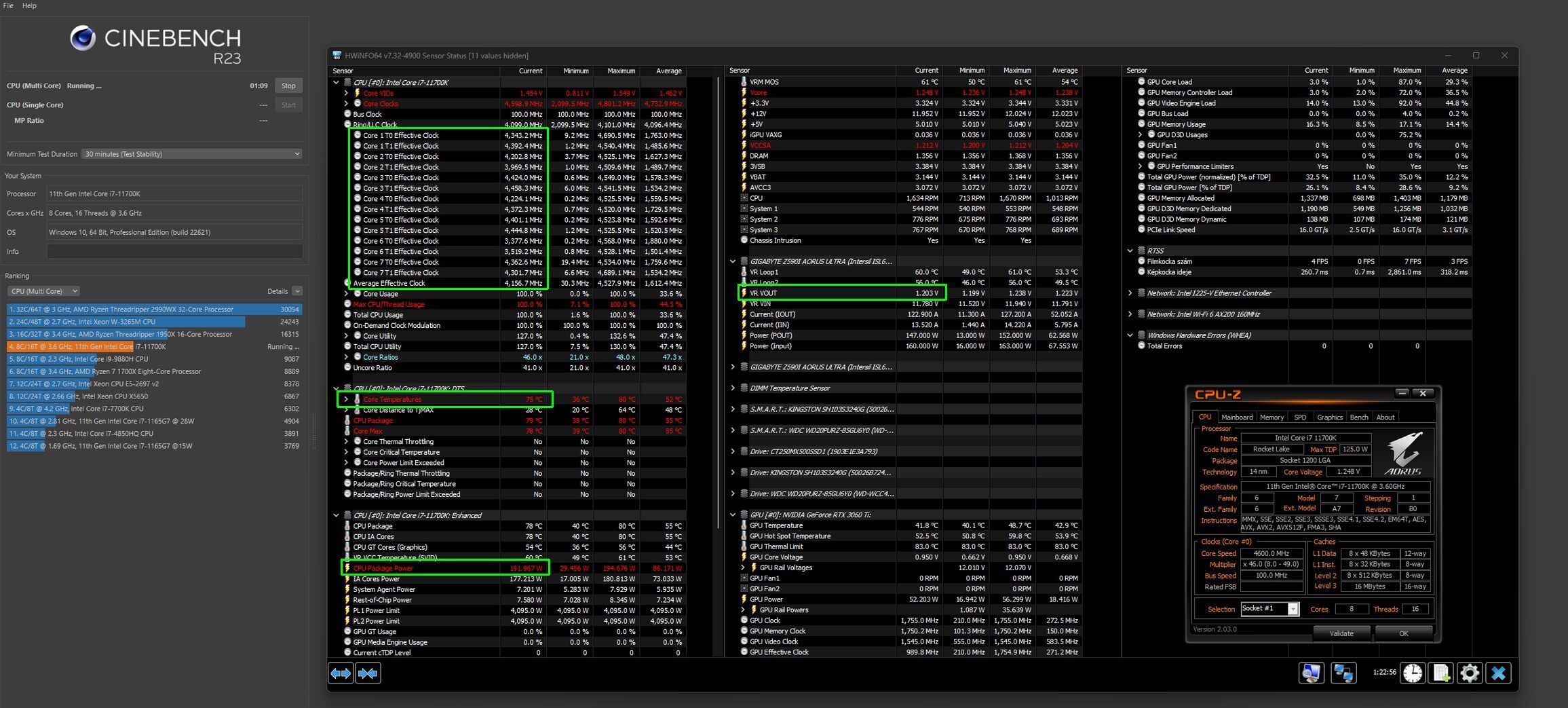Image resolution: width=1568 pixels, height=708 pixels.
Task: Close sensors with blue X icon
Action: pos(1498,673)
